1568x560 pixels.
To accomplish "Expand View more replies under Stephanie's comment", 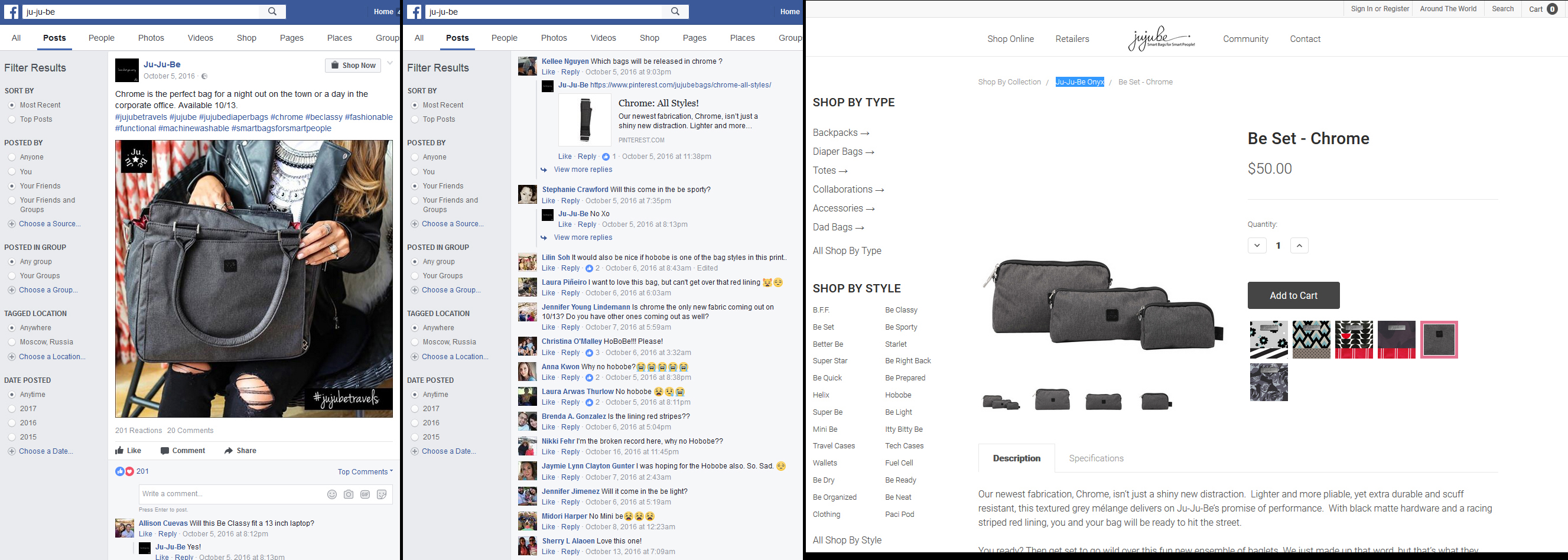I will [x=583, y=238].
